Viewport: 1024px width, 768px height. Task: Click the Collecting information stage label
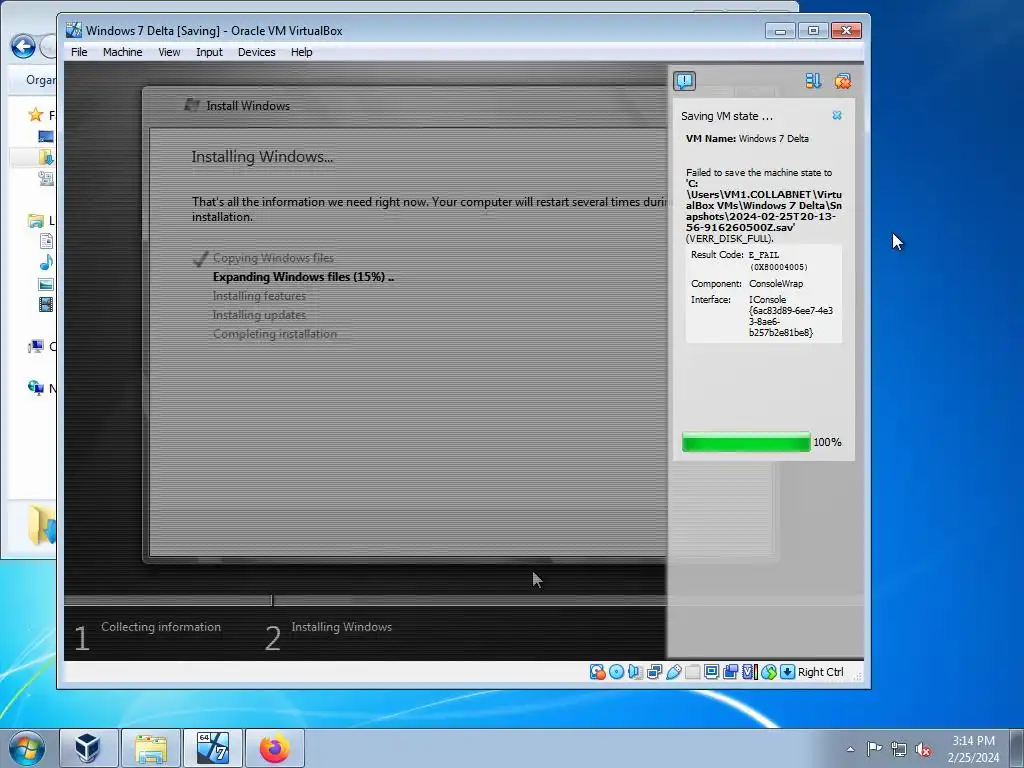click(x=161, y=627)
